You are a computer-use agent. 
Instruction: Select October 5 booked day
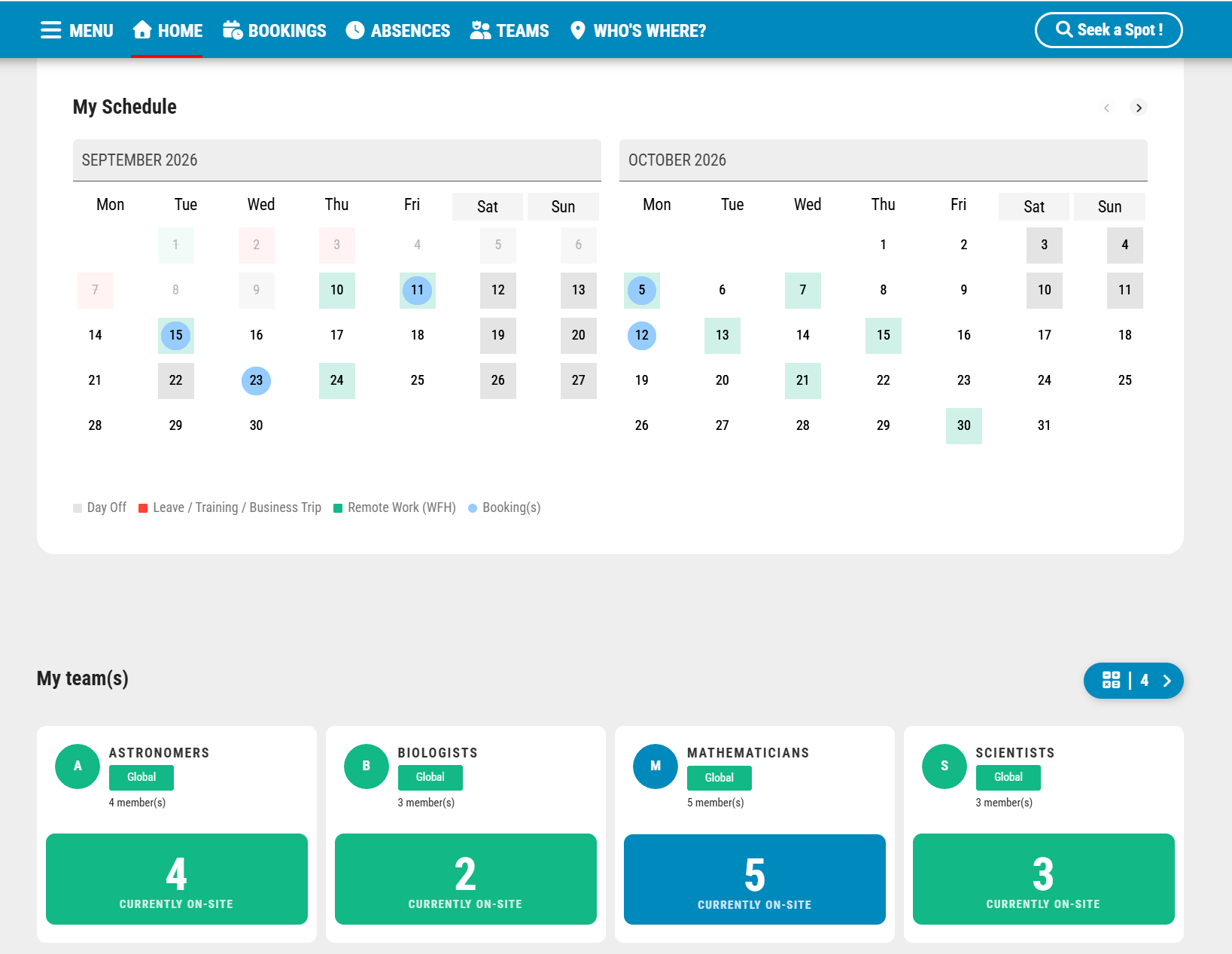[642, 291]
